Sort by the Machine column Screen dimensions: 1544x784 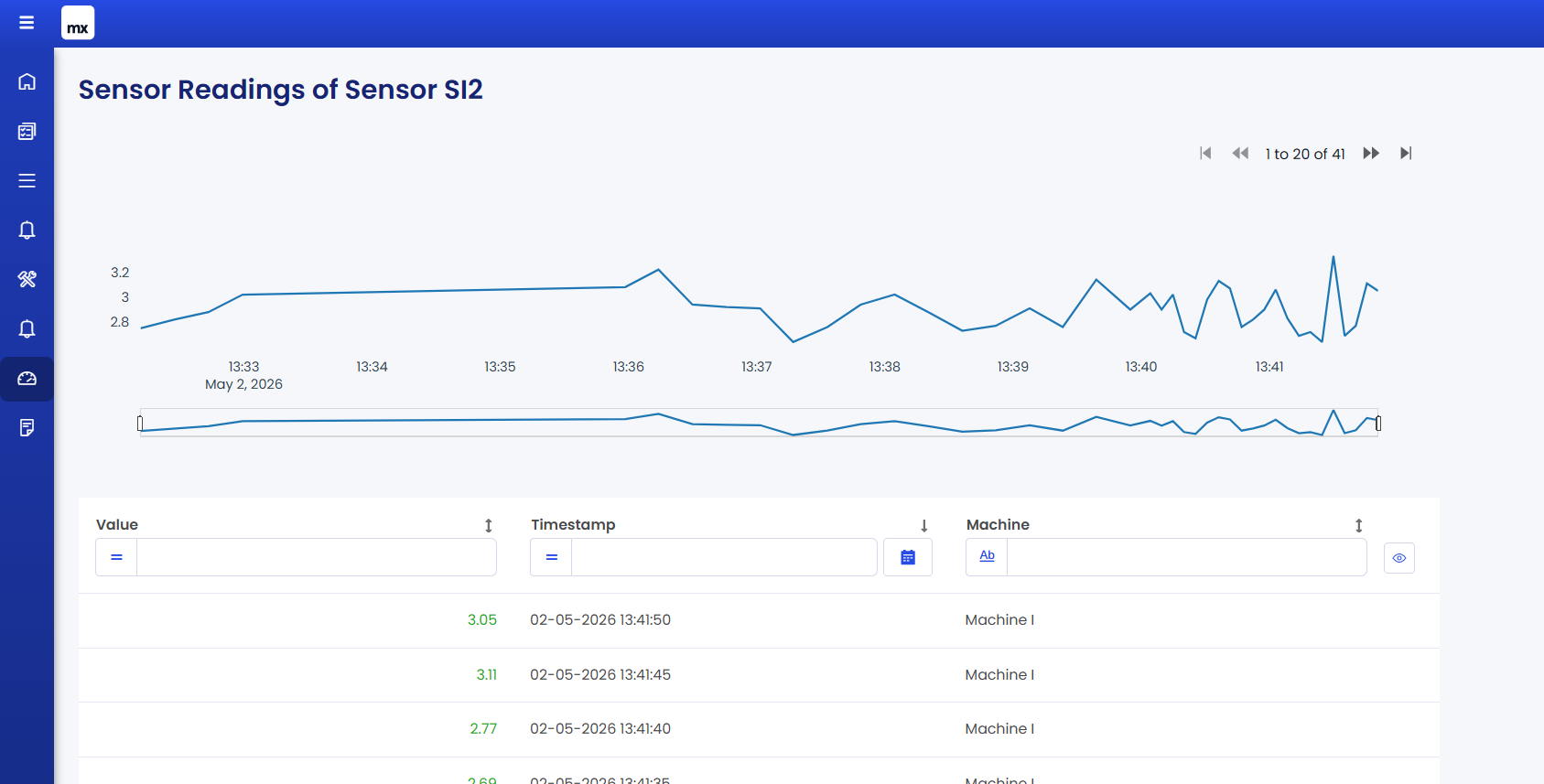1359,525
